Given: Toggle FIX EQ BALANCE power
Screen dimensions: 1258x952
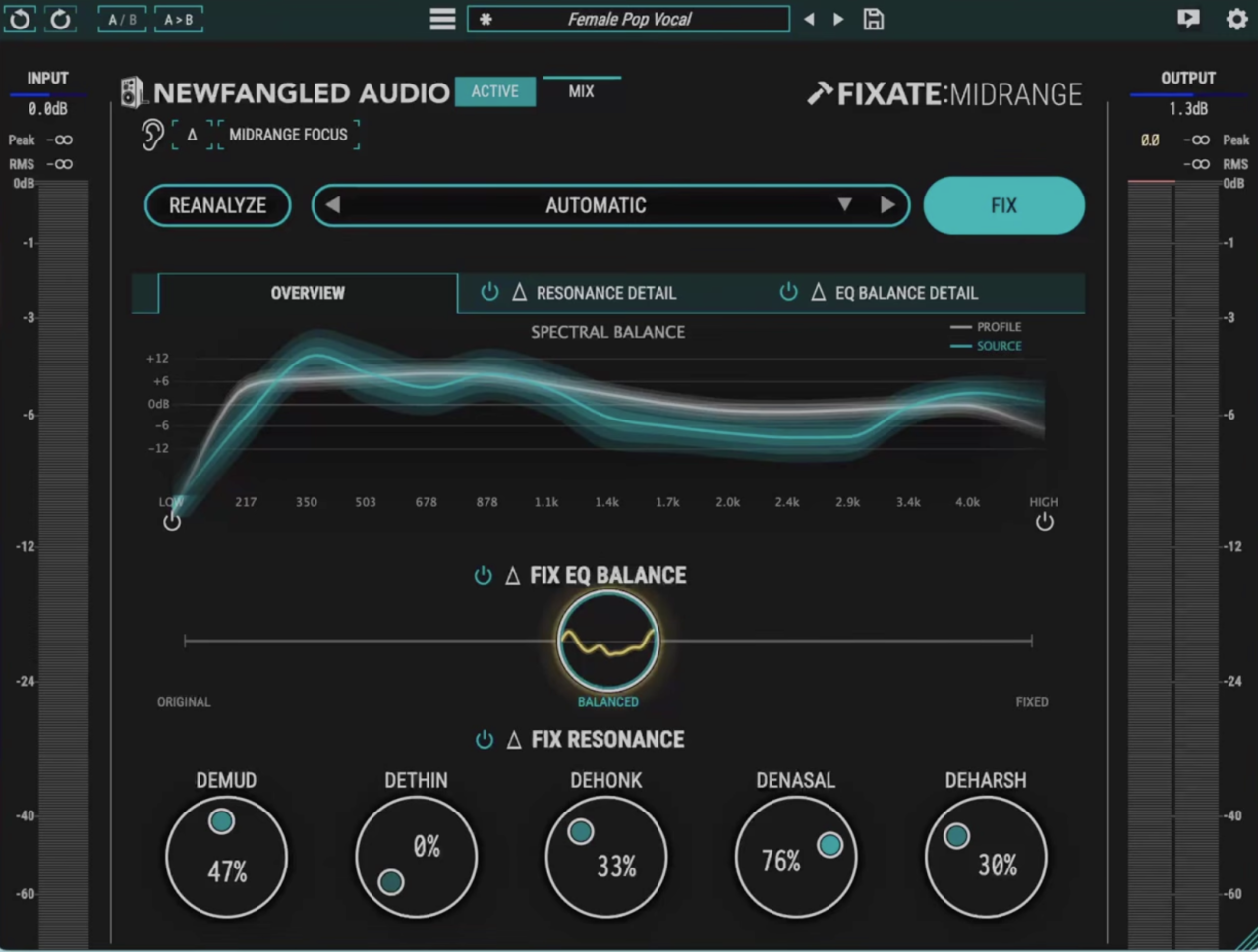Looking at the screenshot, I should point(483,576).
